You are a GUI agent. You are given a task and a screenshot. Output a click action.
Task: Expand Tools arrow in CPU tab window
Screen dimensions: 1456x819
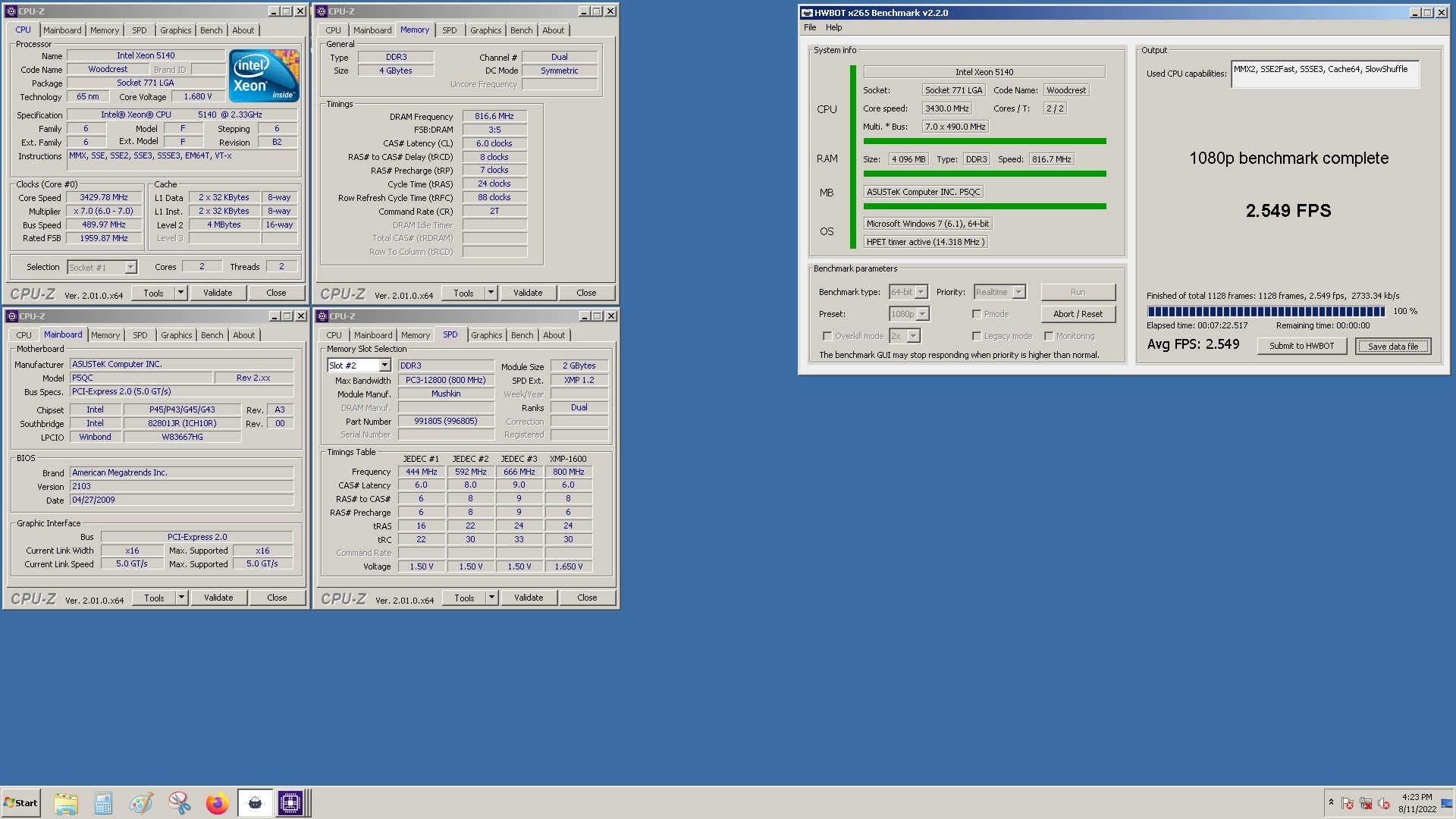180,293
